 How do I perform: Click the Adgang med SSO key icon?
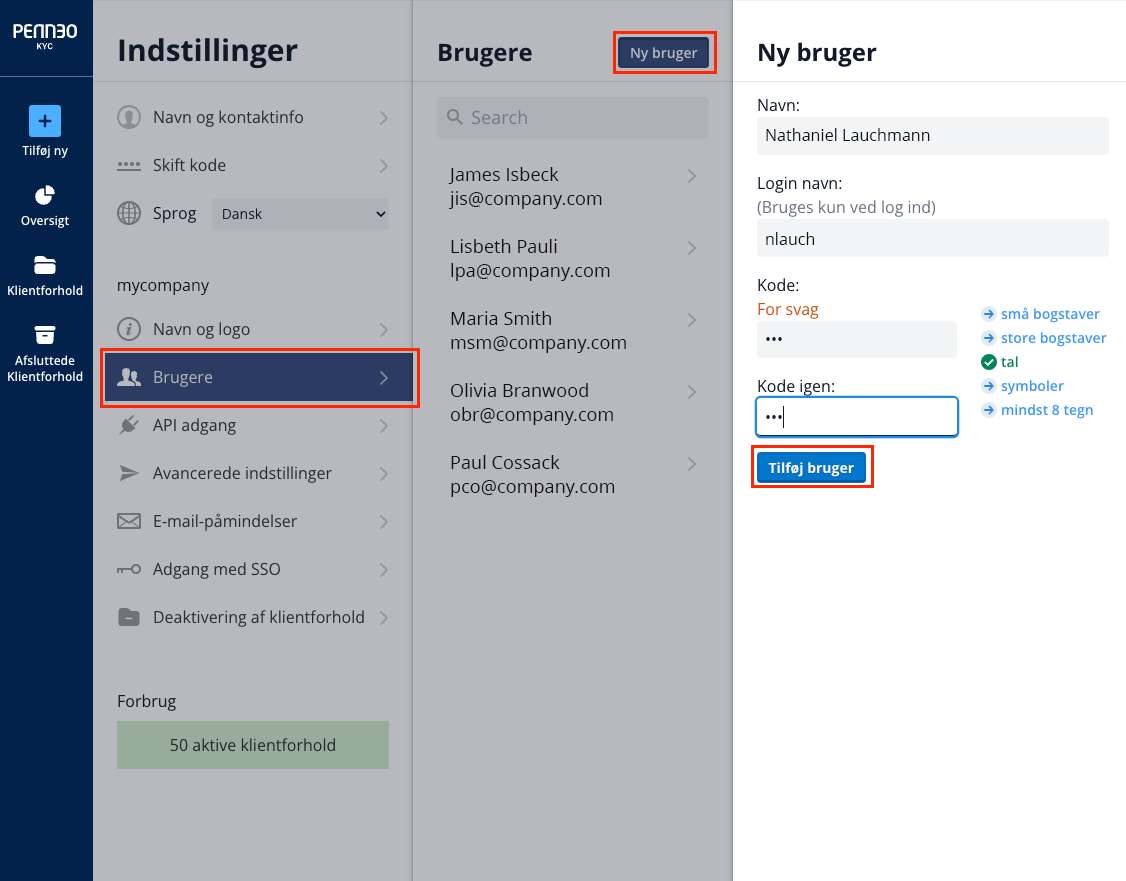coord(129,569)
